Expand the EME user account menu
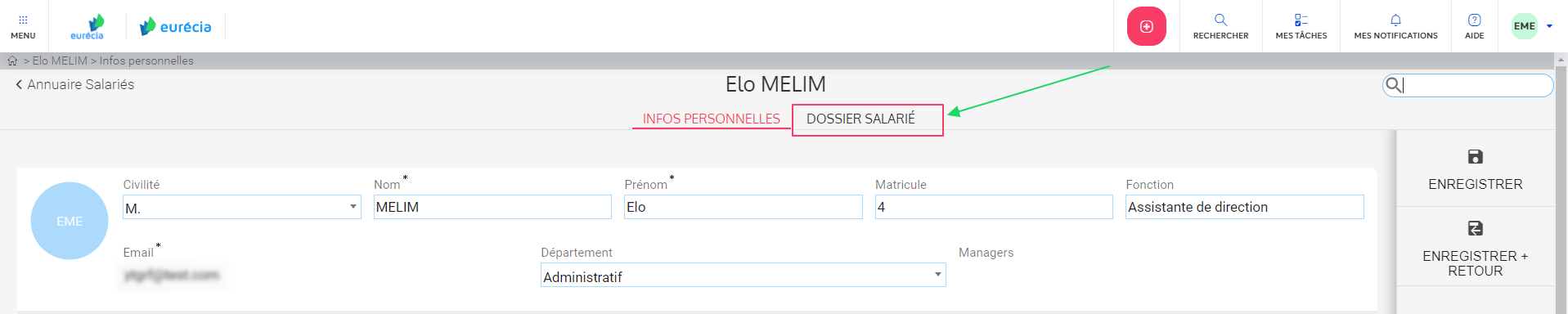The image size is (1568, 314). [x=1532, y=26]
